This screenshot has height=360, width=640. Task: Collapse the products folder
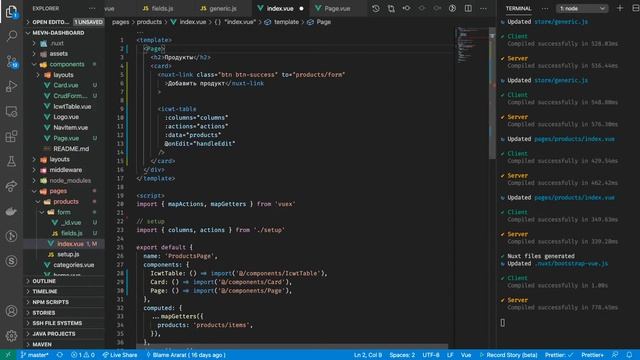click(66, 202)
